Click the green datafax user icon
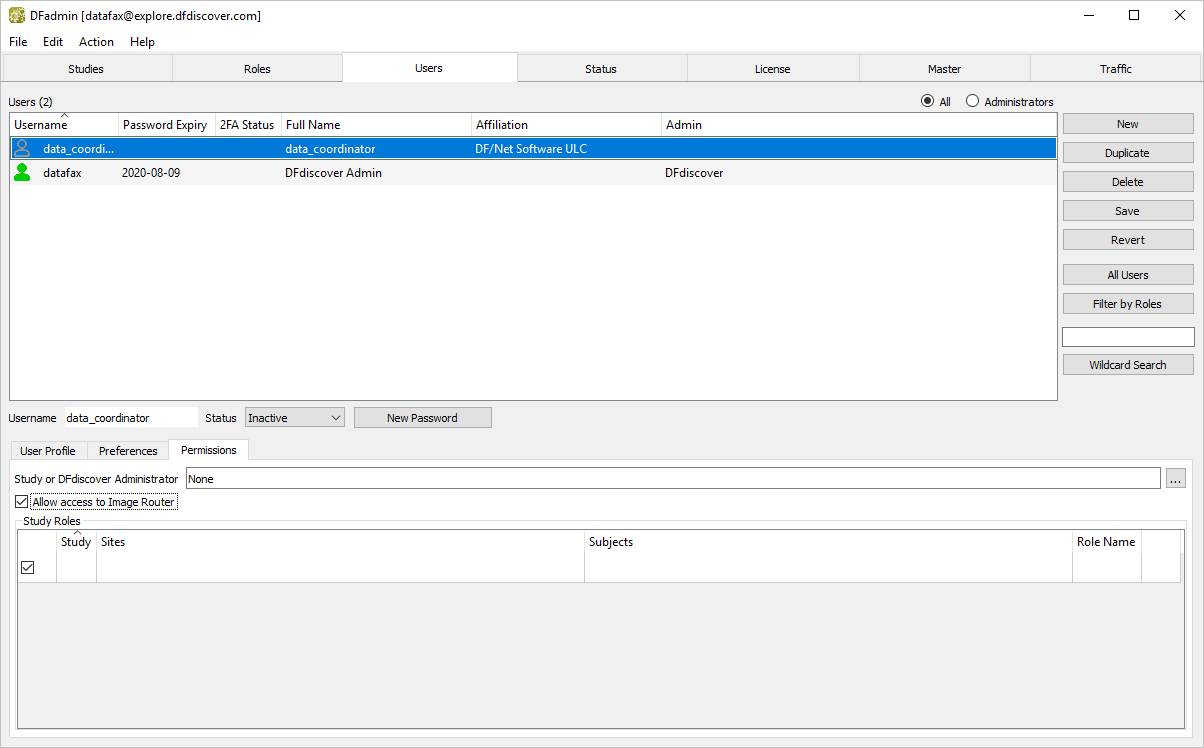The width and height of the screenshot is (1204, 748). [x=22, y=173]
